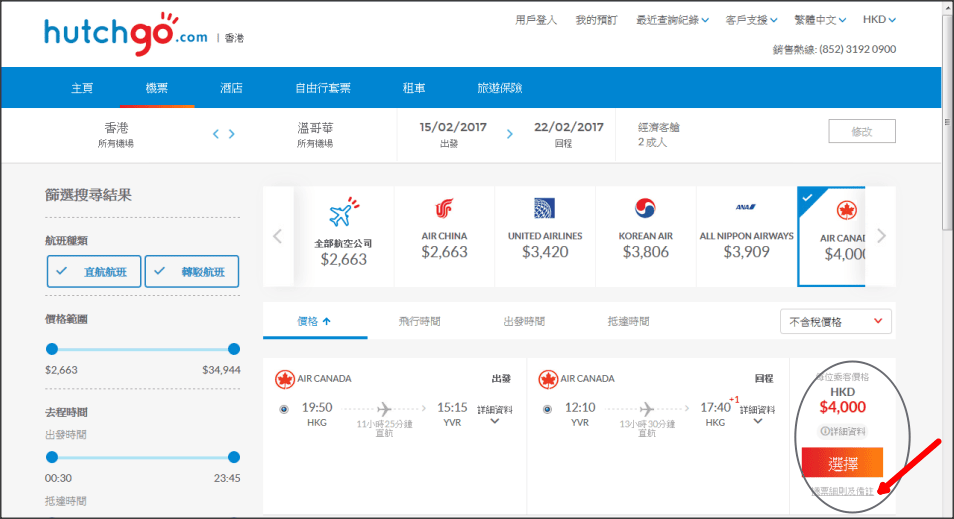Click the hutchgo.com logo
Screen dimensions: 954x519
point(125,32)
